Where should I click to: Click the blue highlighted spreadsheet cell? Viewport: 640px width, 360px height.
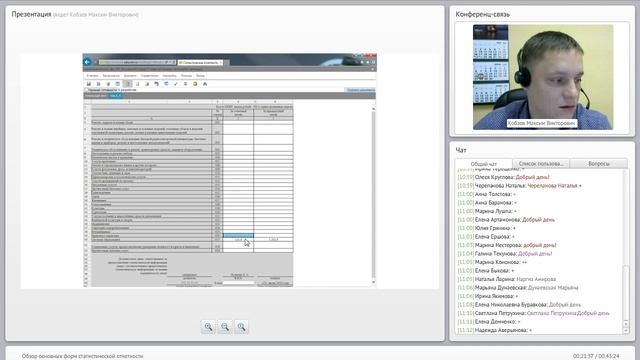pos(238,236)
